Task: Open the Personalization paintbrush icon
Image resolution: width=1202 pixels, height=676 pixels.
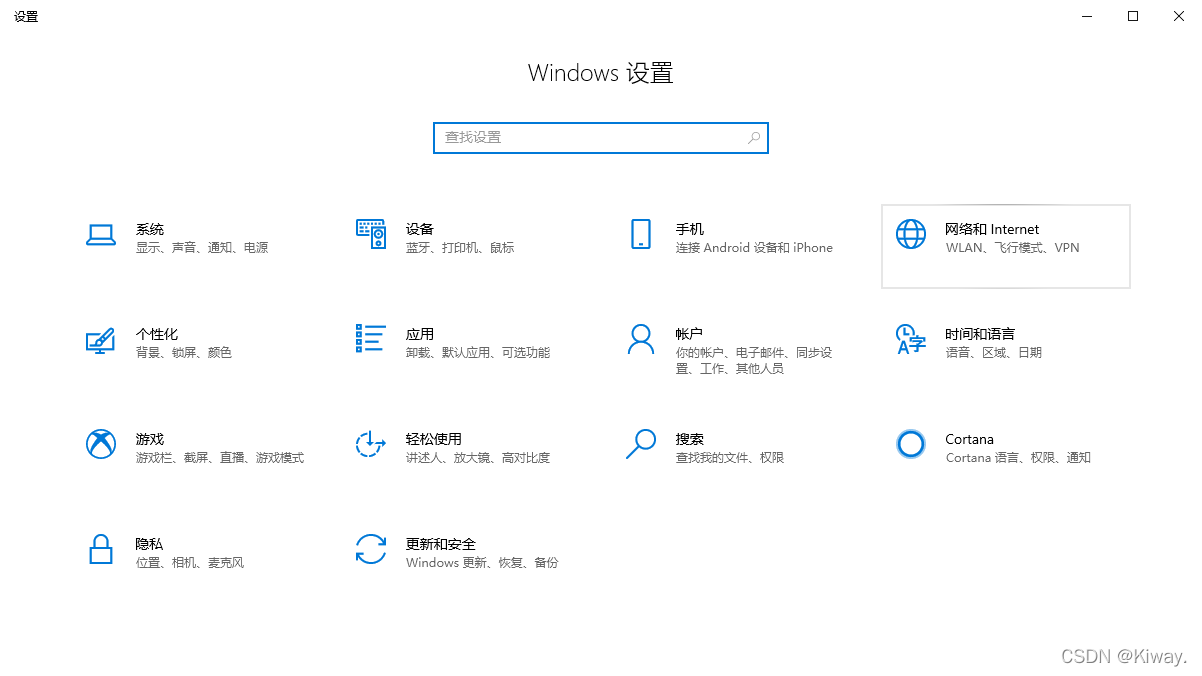Action: [100, 340]
